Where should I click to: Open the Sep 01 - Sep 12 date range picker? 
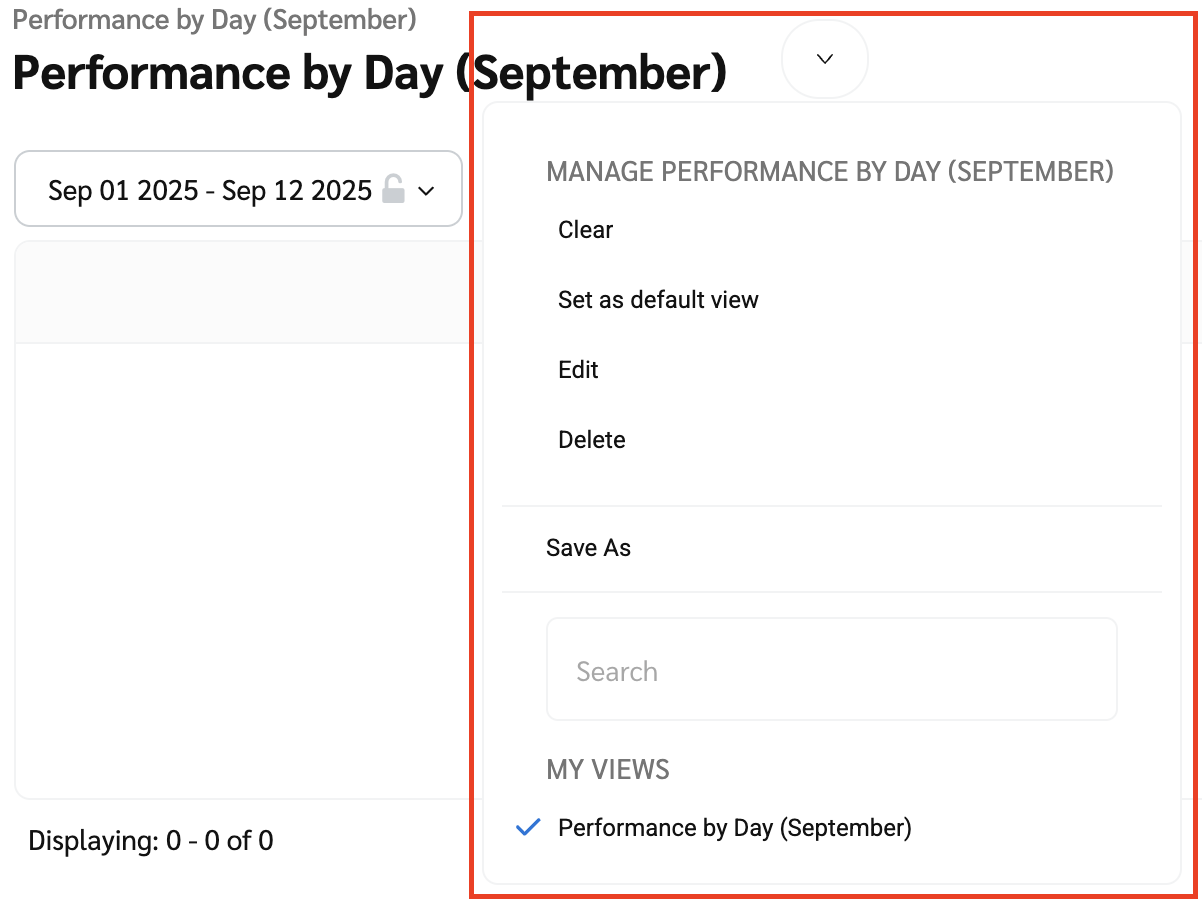(x=238, y=189)
